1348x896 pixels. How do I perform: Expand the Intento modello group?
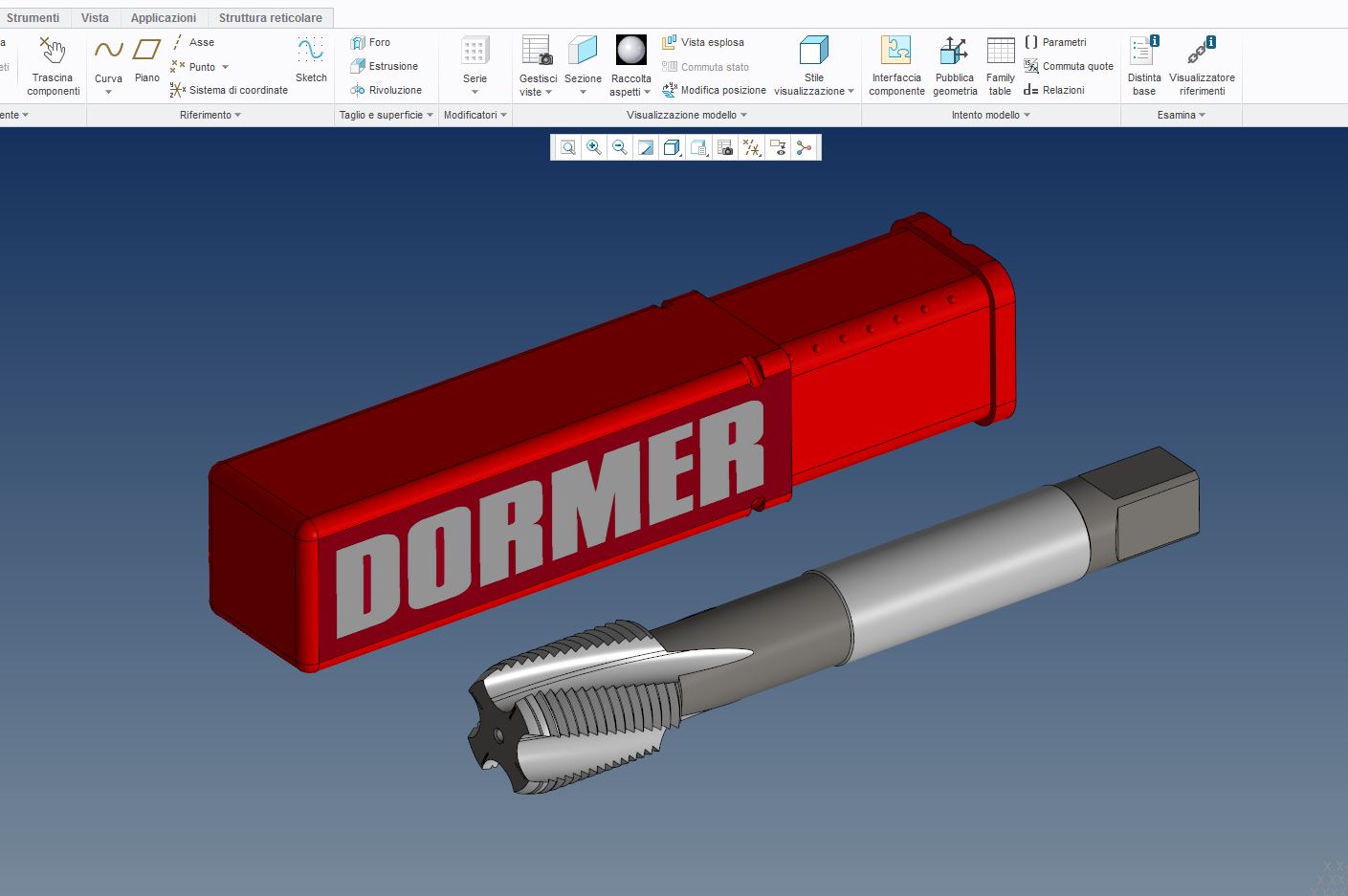pos(991,115)
